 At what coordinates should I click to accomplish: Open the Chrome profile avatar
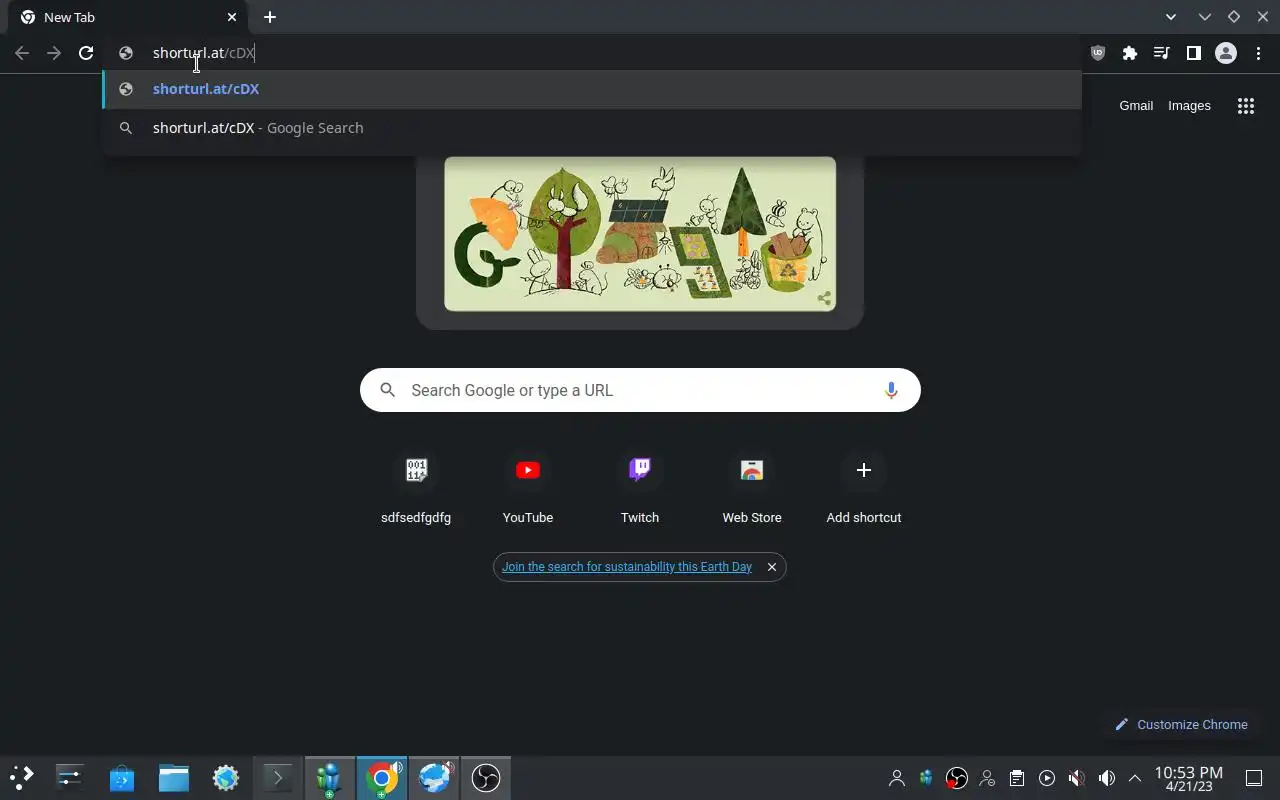(1226, 53)
